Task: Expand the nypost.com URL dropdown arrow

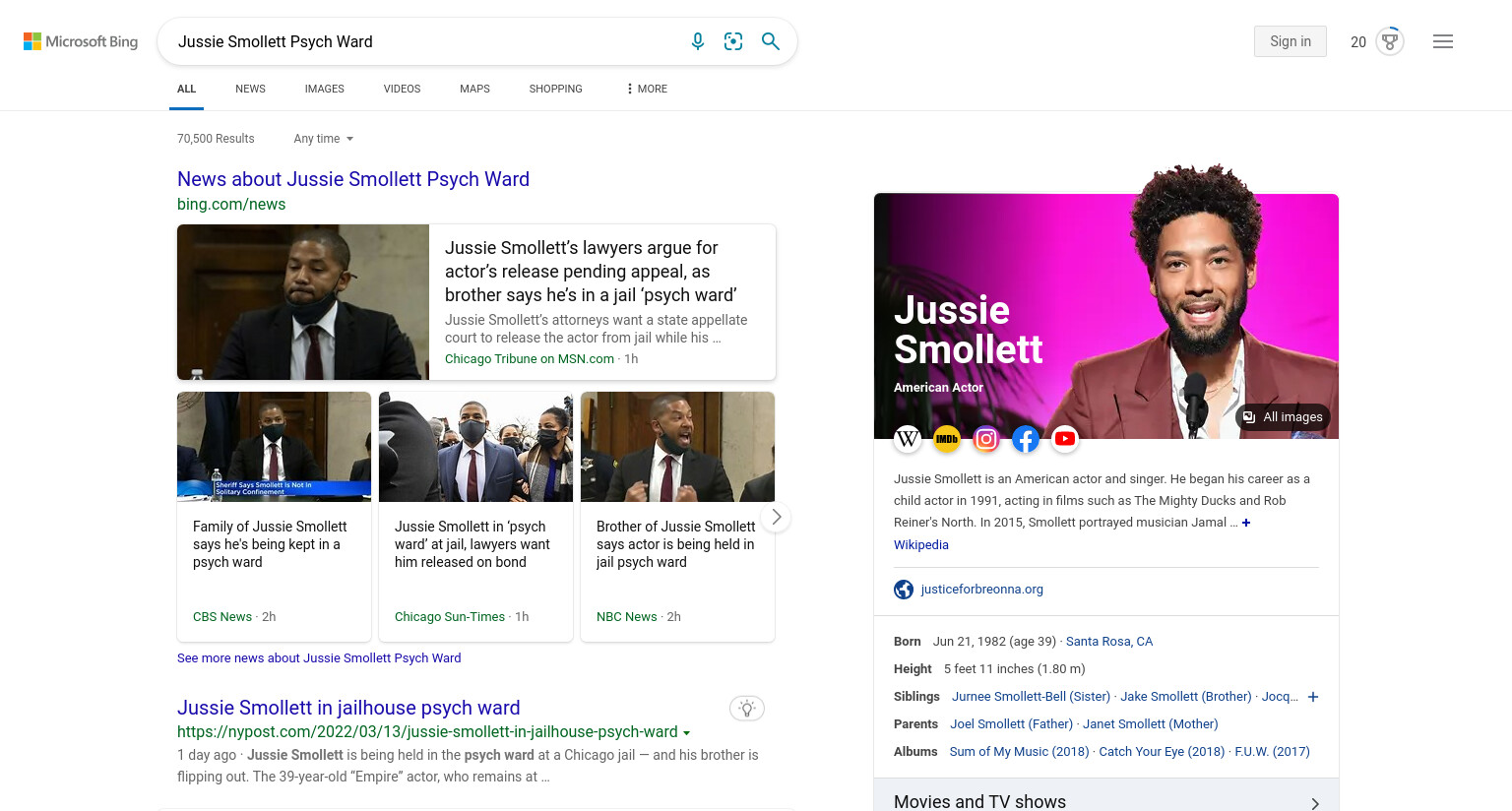Action: click(x=686, y=732)
